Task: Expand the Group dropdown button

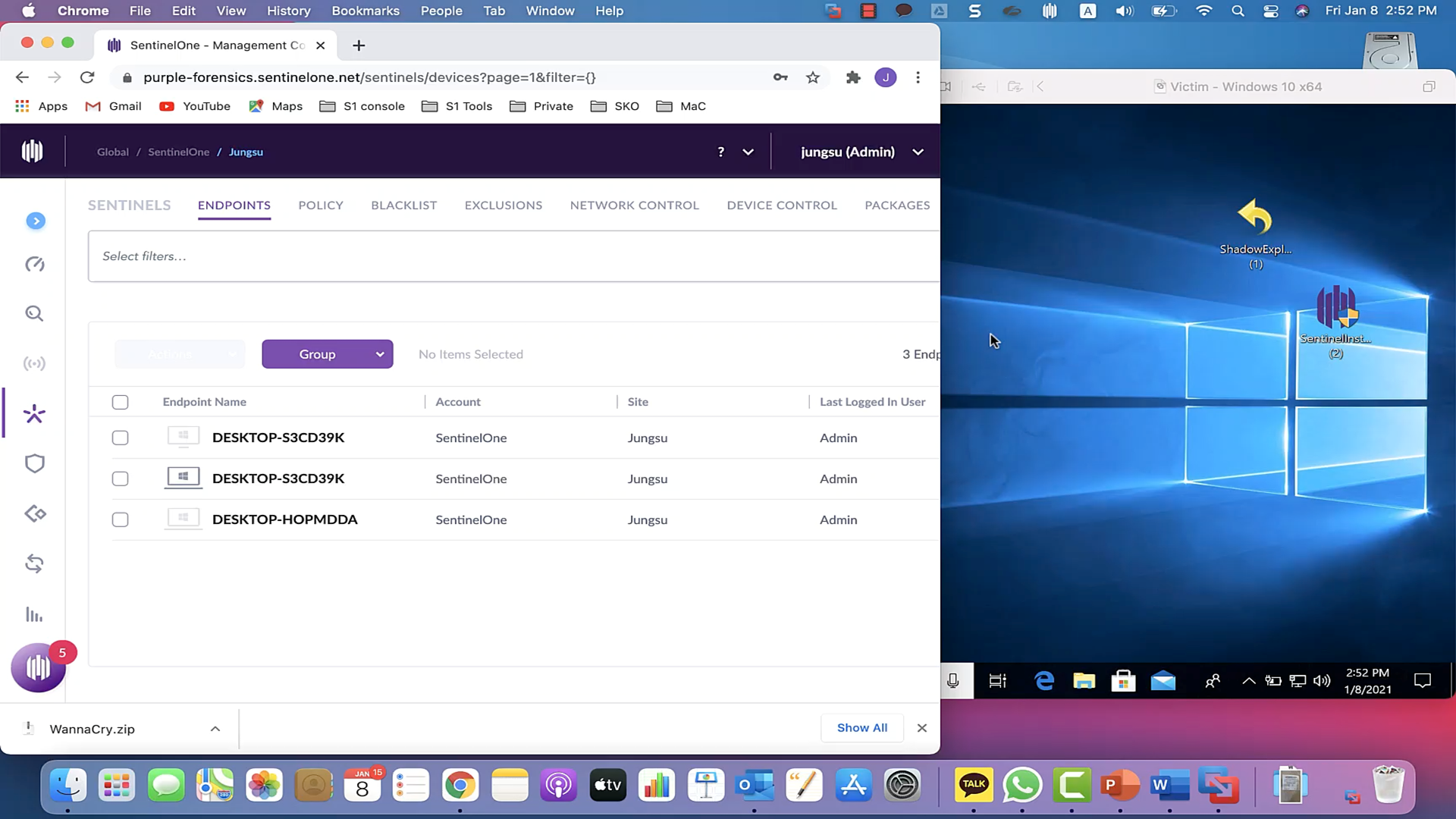Action: pos(327,354)
